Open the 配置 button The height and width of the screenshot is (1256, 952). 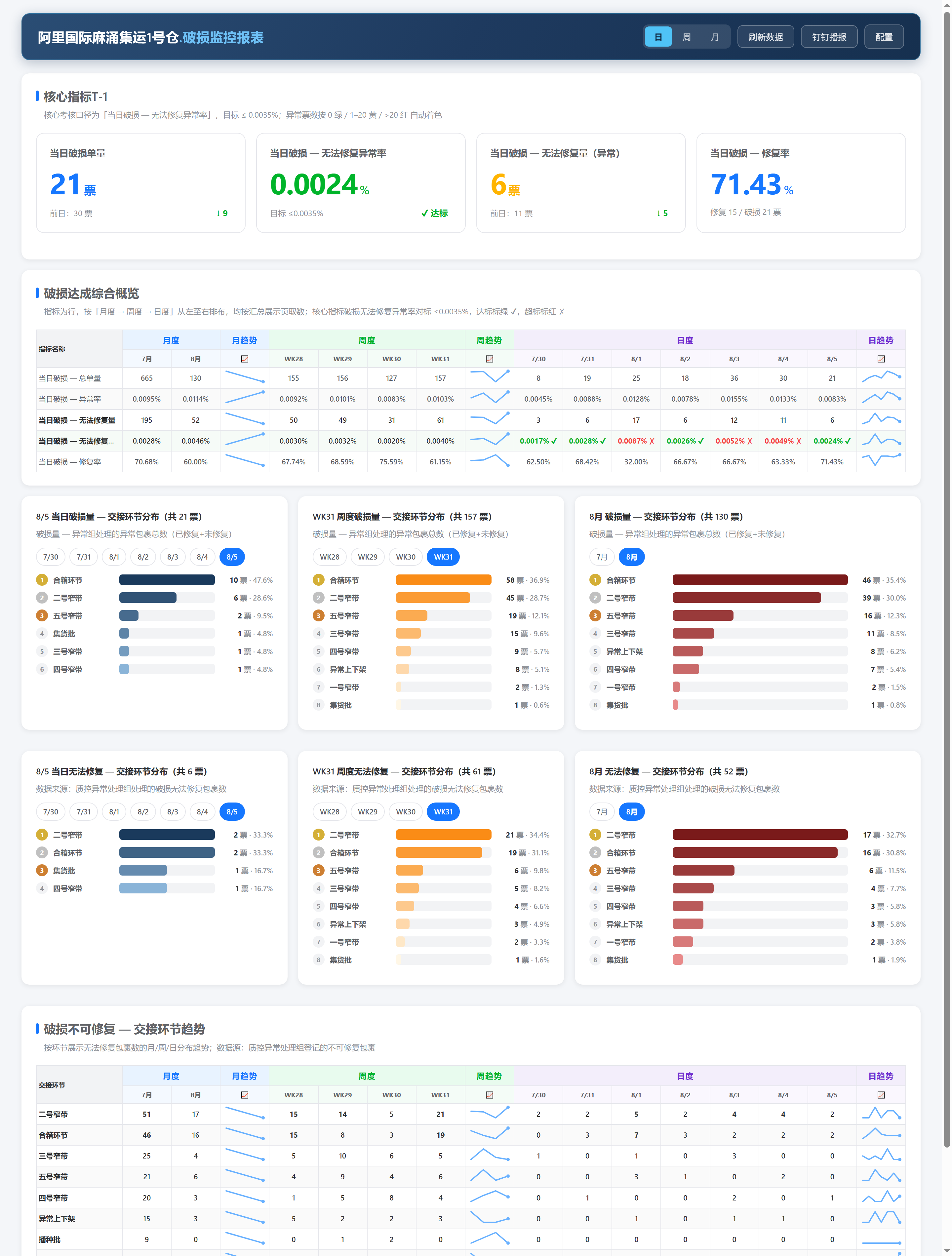coord(883,37)
